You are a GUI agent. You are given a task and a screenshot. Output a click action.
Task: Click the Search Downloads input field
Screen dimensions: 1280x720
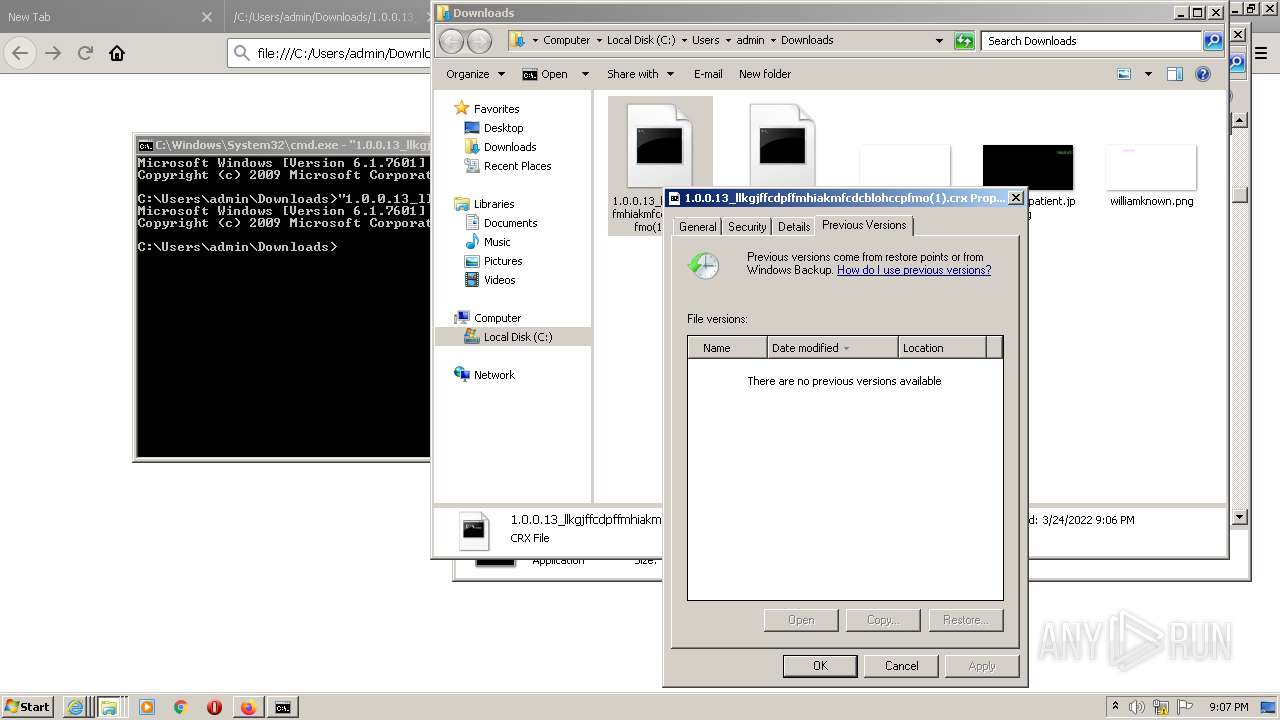point(1092,41)
